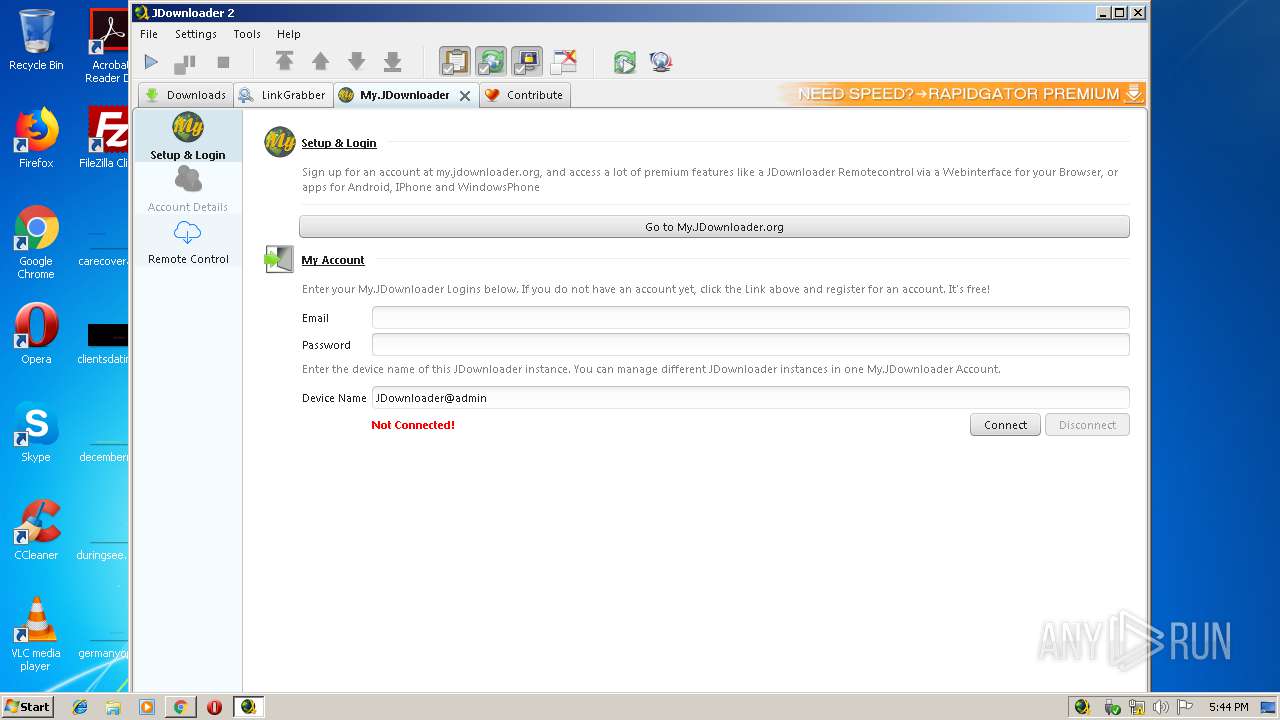Click Go to My.JDownloader.org button

coord(714,227)
